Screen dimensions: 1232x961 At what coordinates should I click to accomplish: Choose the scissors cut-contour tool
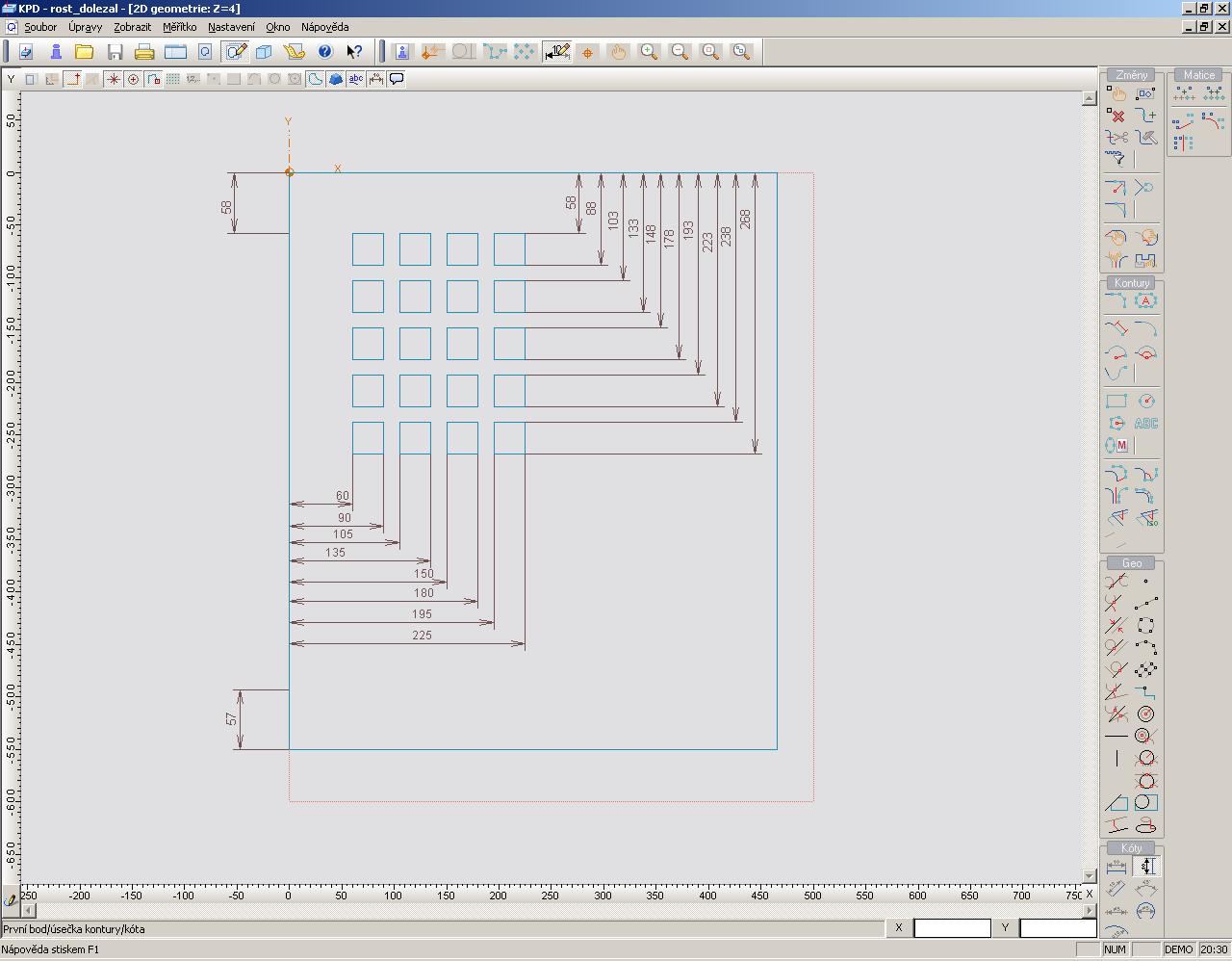(1116, 138)
